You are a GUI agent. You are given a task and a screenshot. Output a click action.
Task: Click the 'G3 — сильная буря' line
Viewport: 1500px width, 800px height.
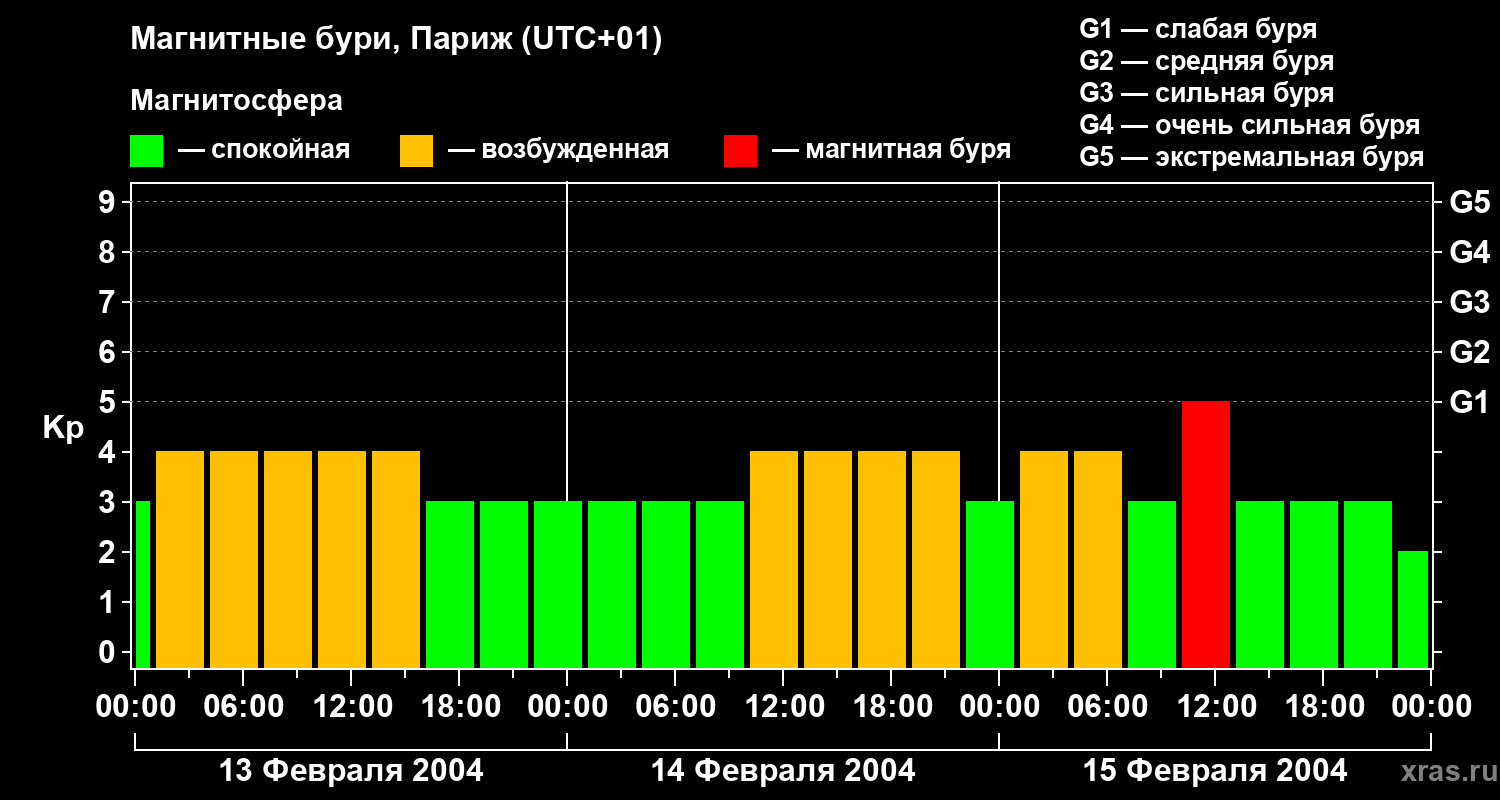1207,93
